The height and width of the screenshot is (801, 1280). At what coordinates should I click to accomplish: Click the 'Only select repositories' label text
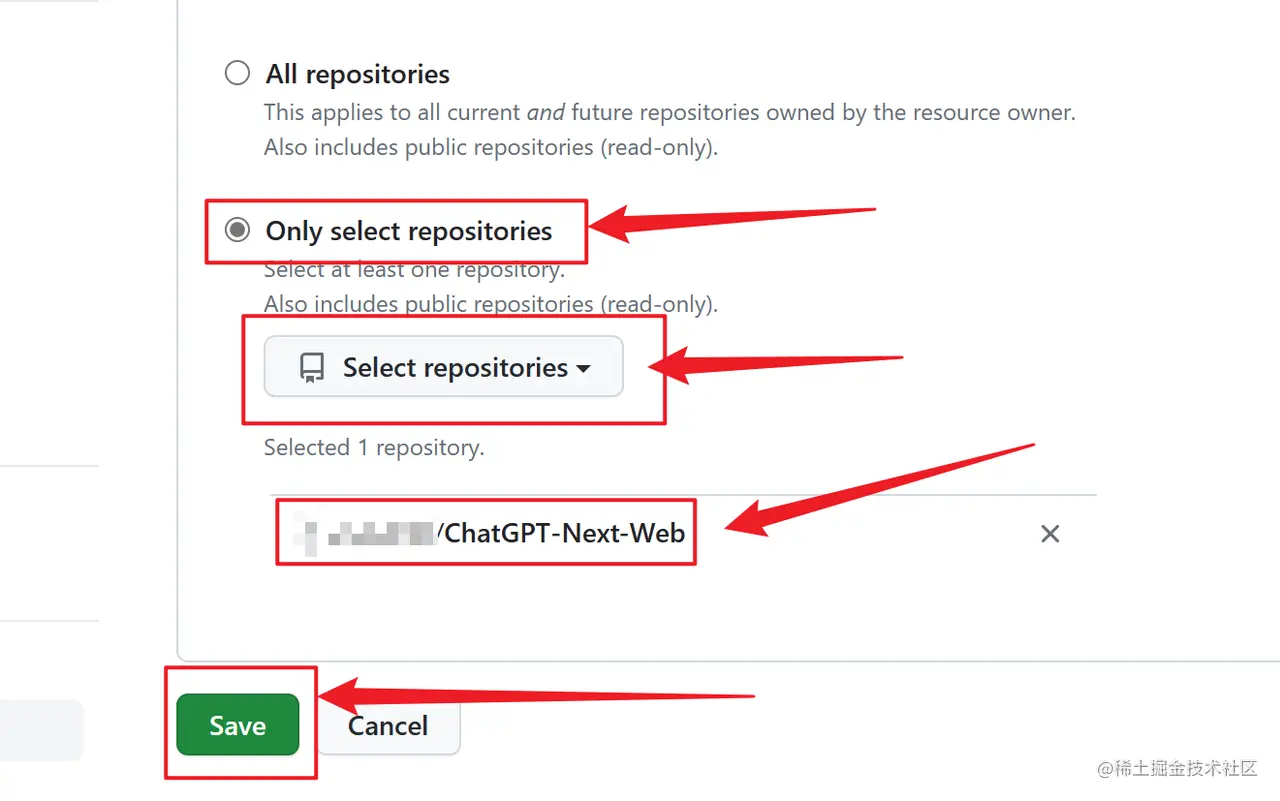[408, 231]
